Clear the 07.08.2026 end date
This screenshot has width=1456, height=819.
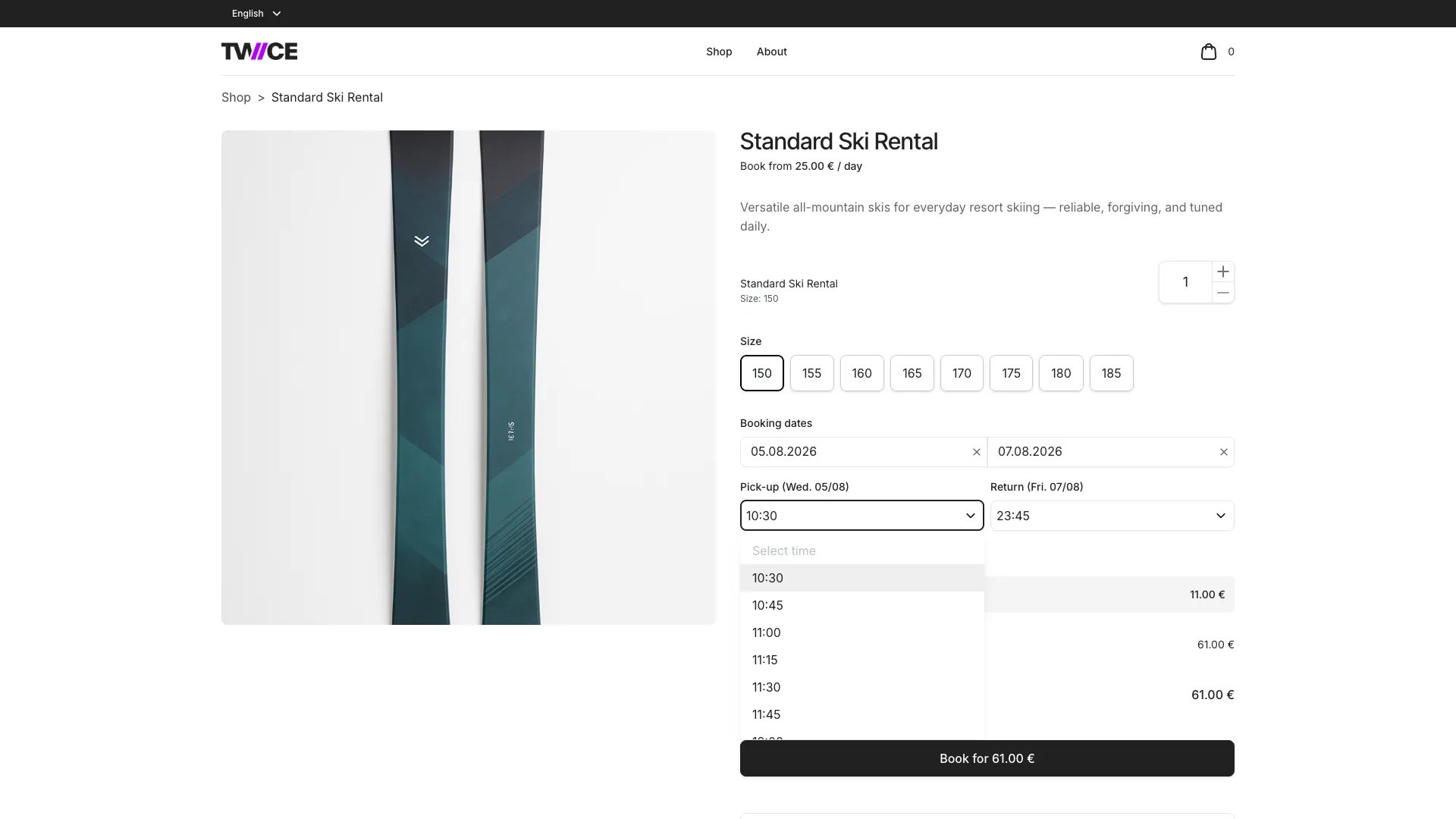click(x=1223, y=452)
